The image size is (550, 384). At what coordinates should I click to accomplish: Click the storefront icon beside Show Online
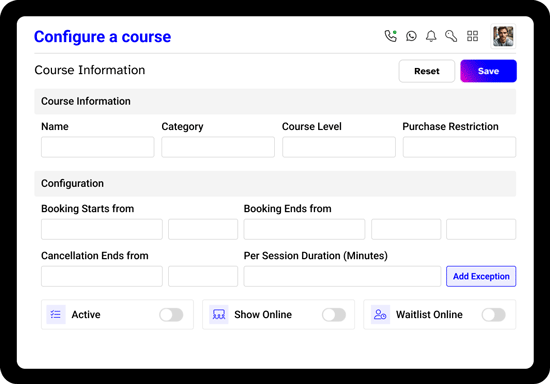click(219, 314)
